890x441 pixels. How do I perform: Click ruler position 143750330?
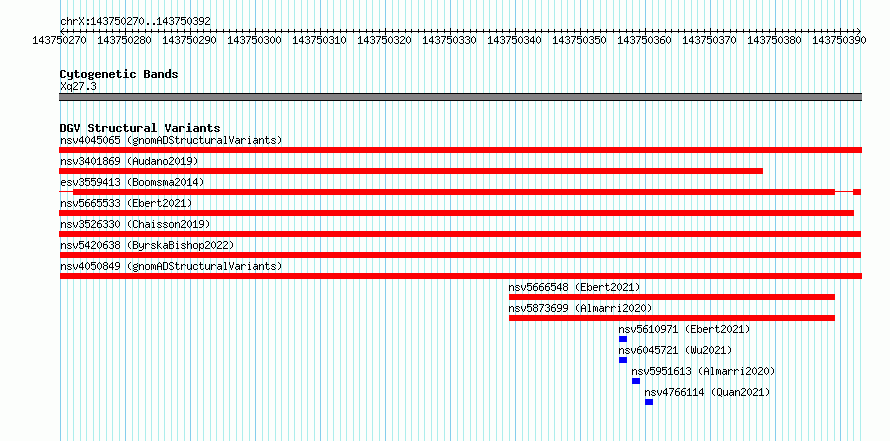pyautogui.click(x=450, y=40)
